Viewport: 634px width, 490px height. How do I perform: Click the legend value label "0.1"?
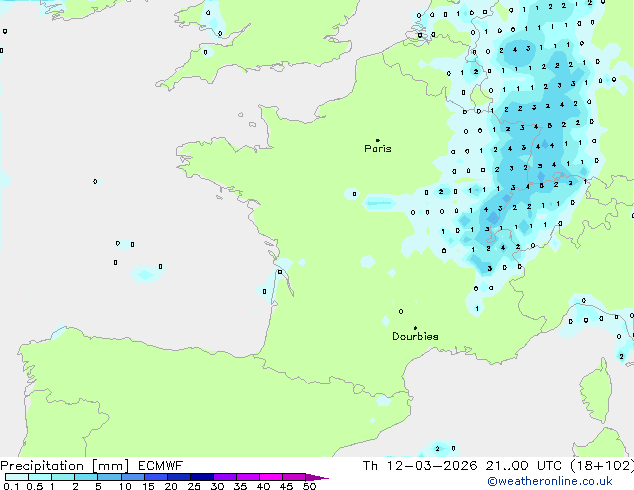pyautogui.click(x=11, y=486)
